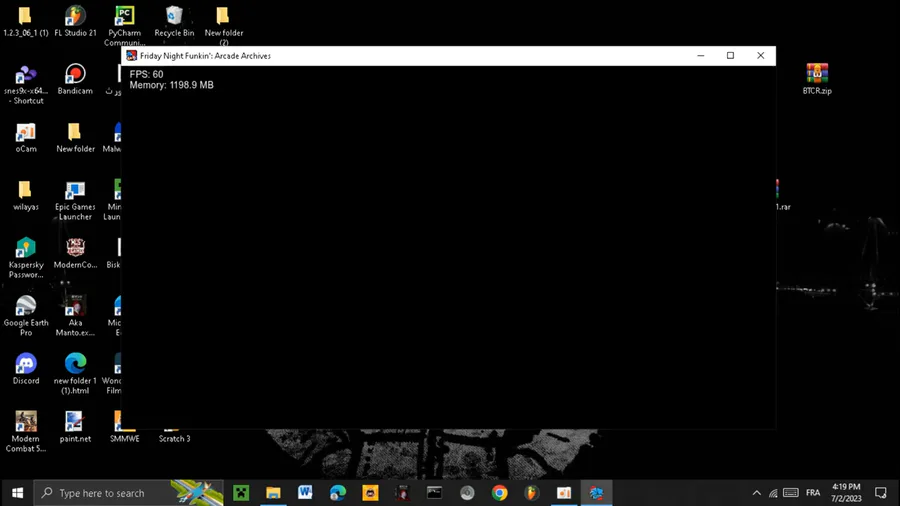Open the touch keyboard tray icon

coord(791,493)
